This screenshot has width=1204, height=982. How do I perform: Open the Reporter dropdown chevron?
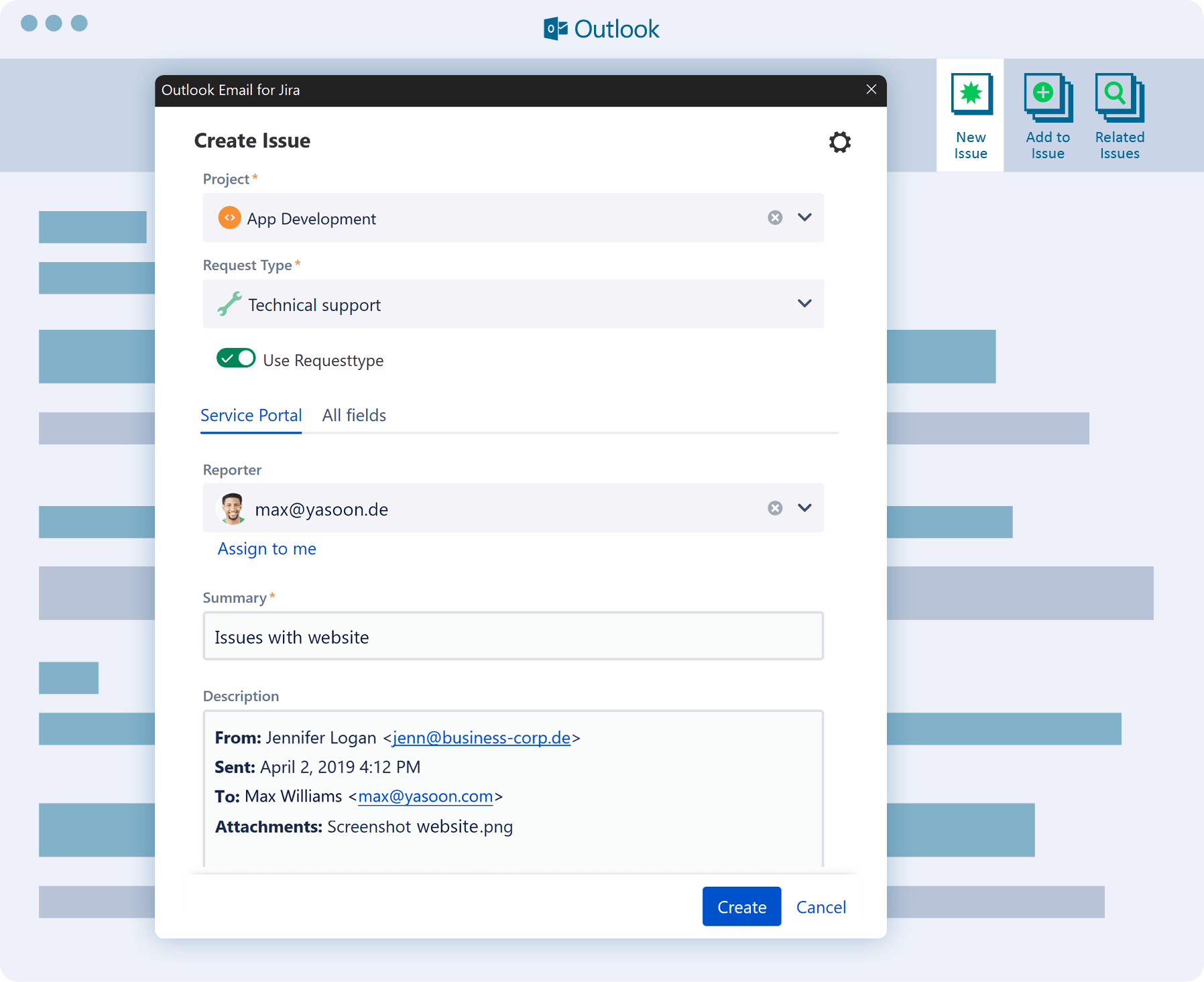(x=804, y=508)
